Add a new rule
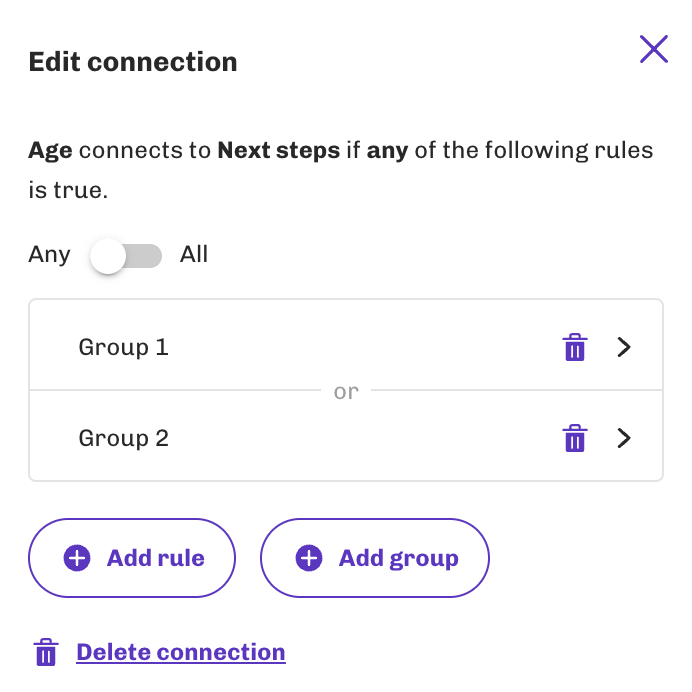The image size is (692, 692). (x=132, y=558)
